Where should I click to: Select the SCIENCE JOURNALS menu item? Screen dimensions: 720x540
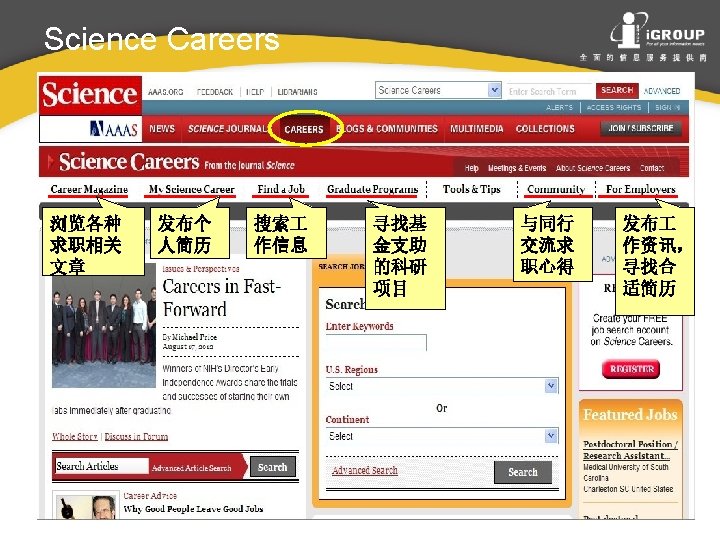point(228,129)
